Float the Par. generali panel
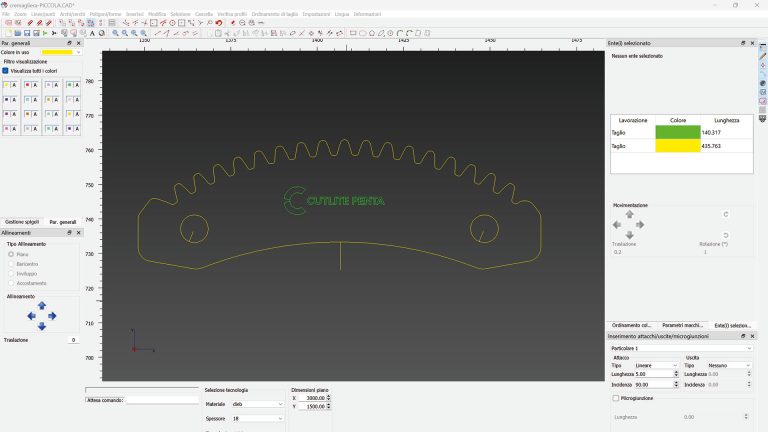 69,43
